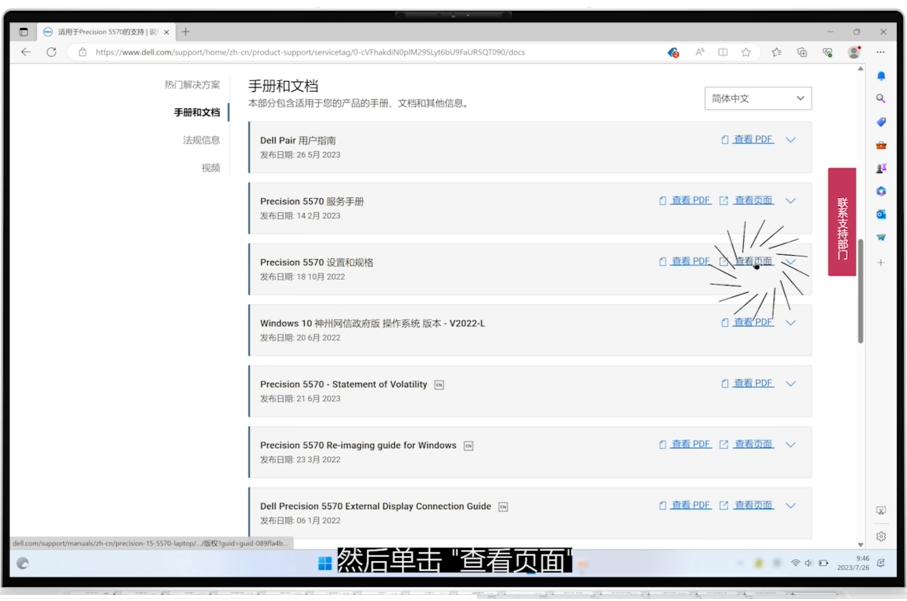Toggle the favorites star for this page
Viewport: 907px width, 601px height.
pos(746,52)
